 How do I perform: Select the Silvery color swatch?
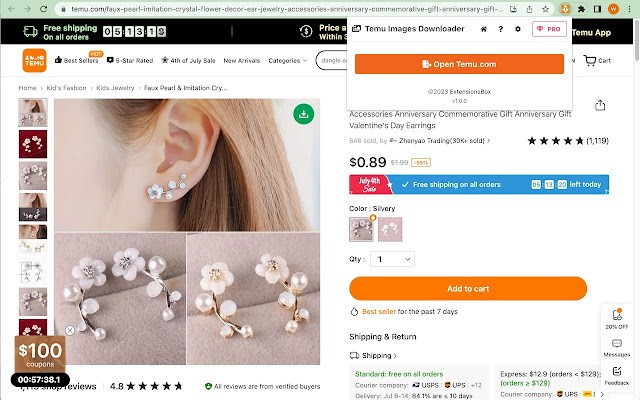tap(361, 229)
